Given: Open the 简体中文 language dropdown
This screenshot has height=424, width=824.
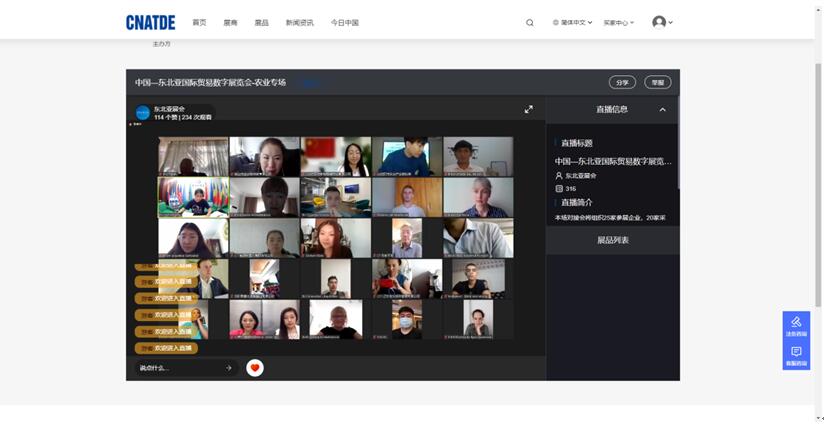Looking at the screenshot, I should [572, 22].
